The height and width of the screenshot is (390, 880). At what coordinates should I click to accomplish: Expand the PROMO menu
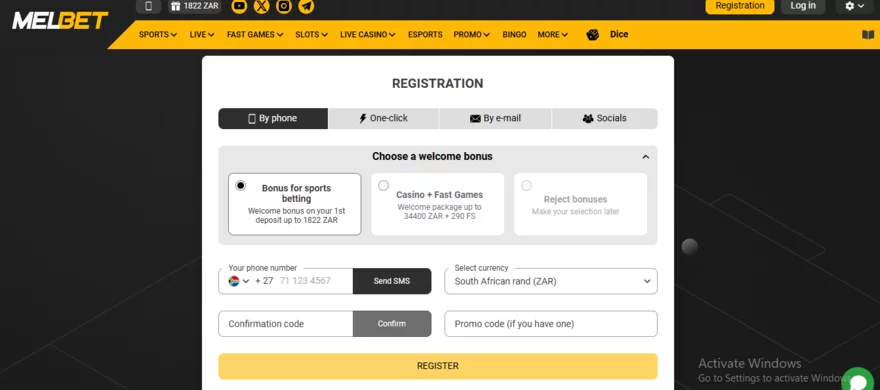tap(471, 35)
